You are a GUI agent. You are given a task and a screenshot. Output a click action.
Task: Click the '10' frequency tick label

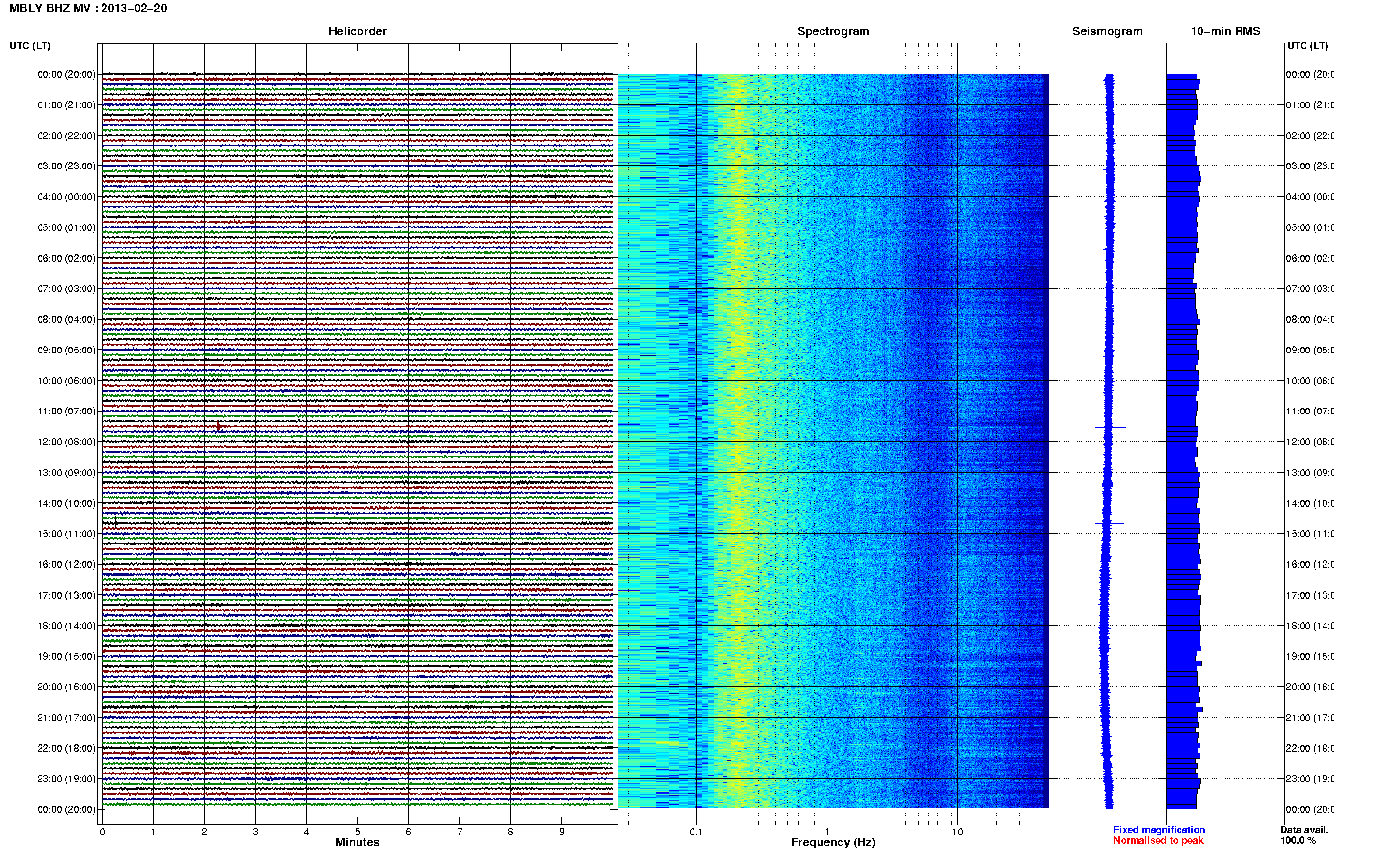point(957,832)
